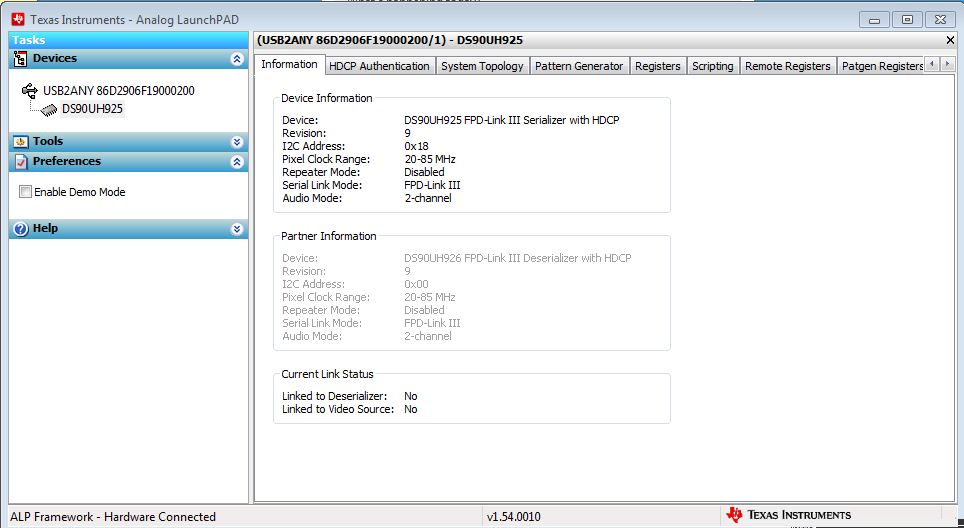964x528 pixels.
Task: Collapse the Devices section
Action: pos(237,59)
